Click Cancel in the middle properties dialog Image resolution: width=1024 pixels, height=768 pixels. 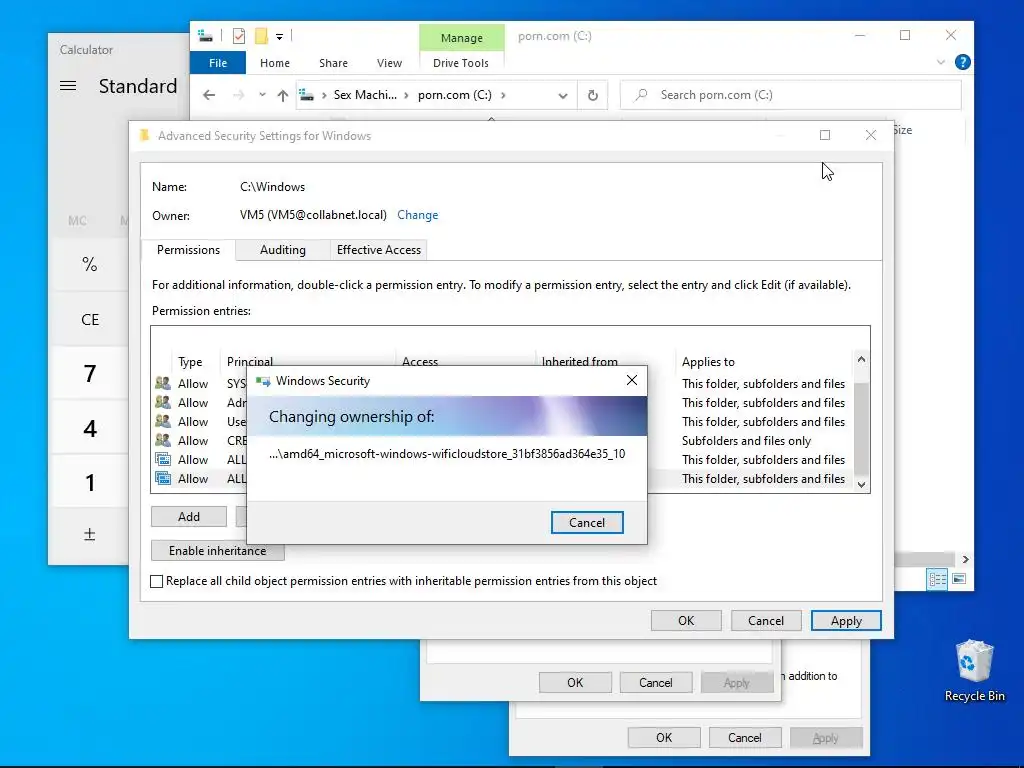pyautogui.click(x=655, y=682)
